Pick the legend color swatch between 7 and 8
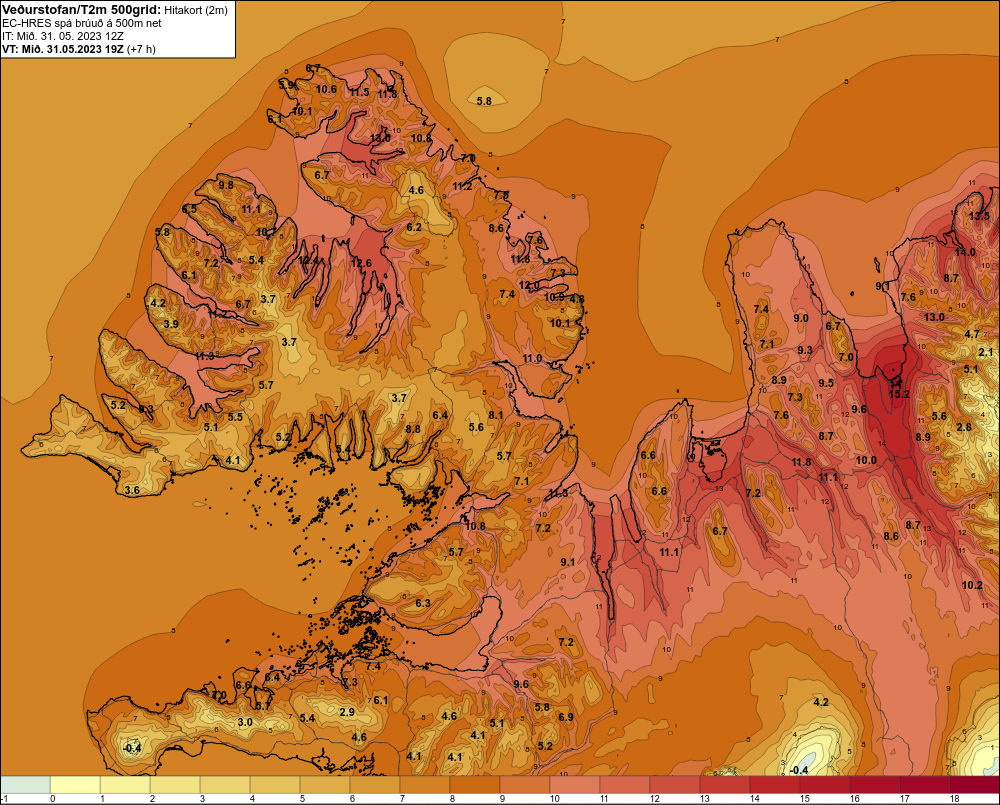 (x=425, y=784)
